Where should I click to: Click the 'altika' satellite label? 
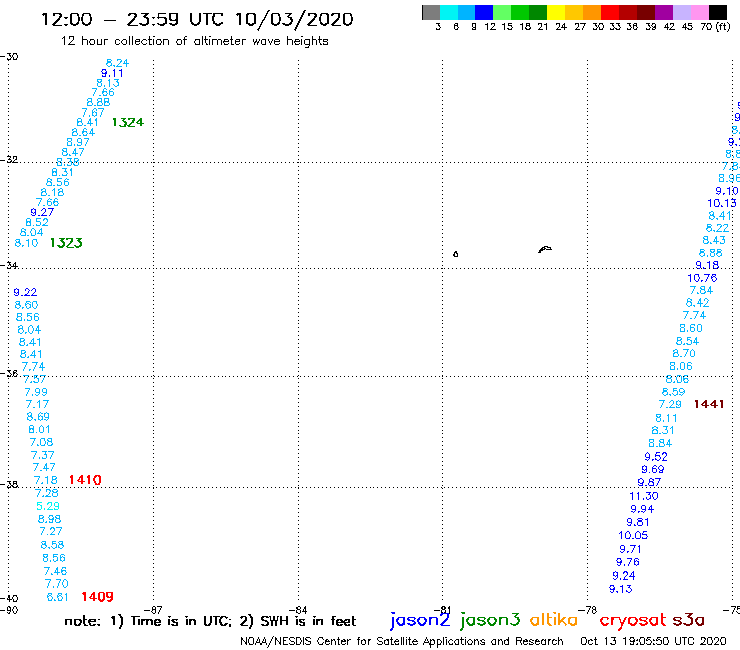click(553, 619)
